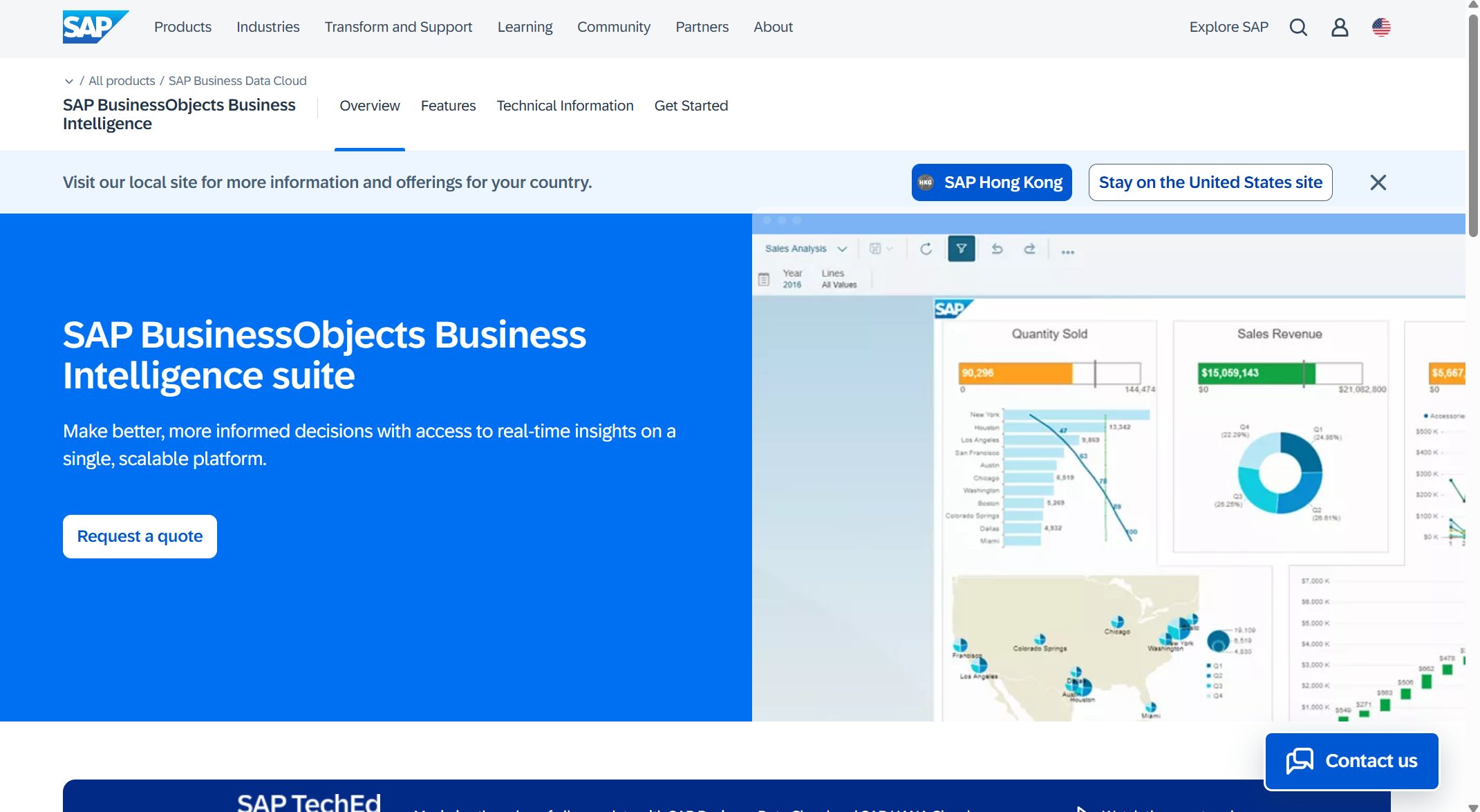Image resolution: width=1480 pixels, height=812 pixels.
Task: Open the save icon's dropdown chevron
Action: (x=890, y=249)
